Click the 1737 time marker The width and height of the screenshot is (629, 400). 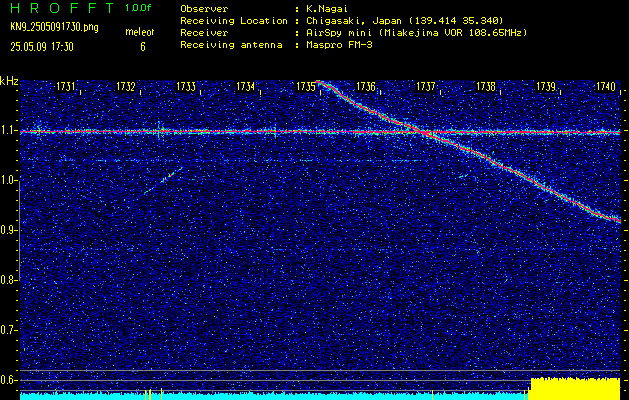[x=426, y=86]
